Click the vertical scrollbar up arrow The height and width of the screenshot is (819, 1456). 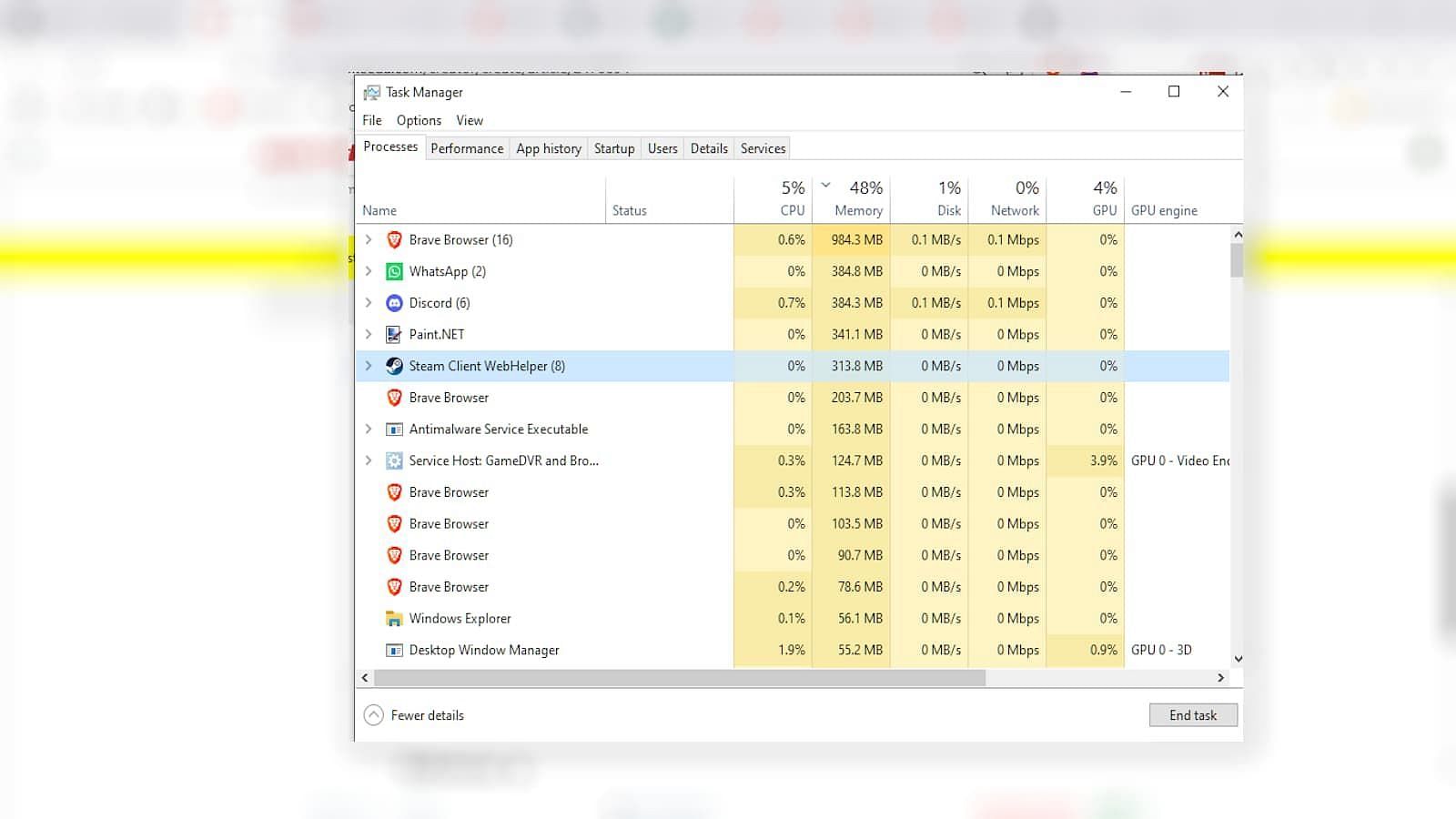click(x=1237, y=235)
